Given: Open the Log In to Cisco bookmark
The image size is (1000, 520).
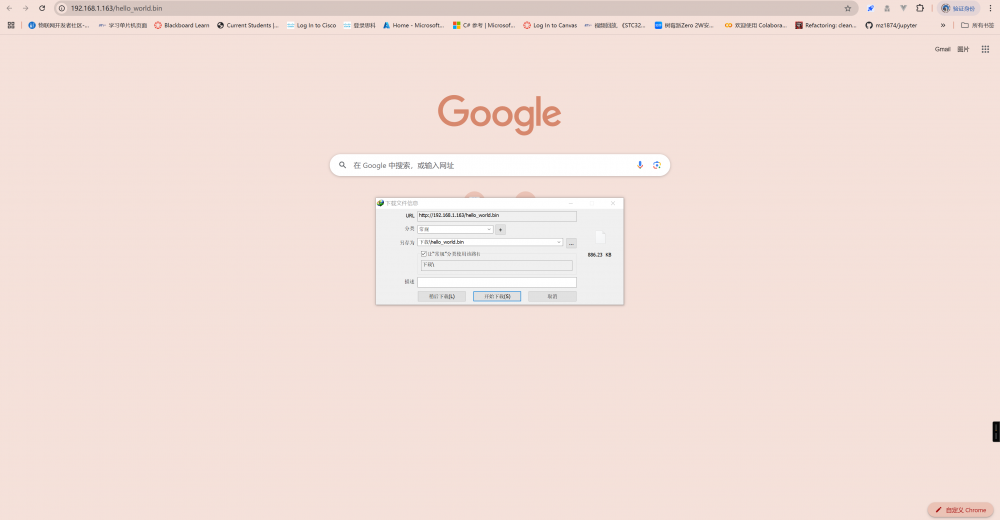Looking at the screenshot, I should tap(311, 26).
